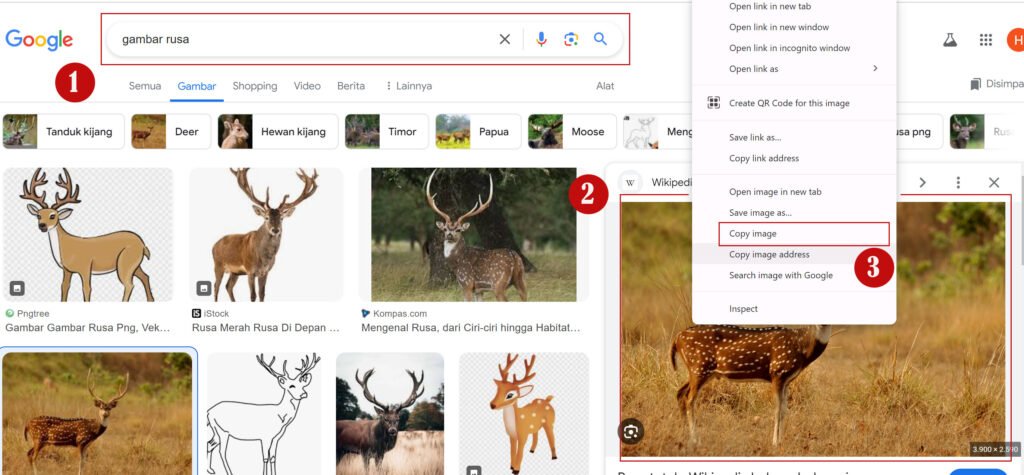Click the Tanduk kijang suggestion chip
The image size is (1024, 475).
pyautogui.click(x=64, y=132)
